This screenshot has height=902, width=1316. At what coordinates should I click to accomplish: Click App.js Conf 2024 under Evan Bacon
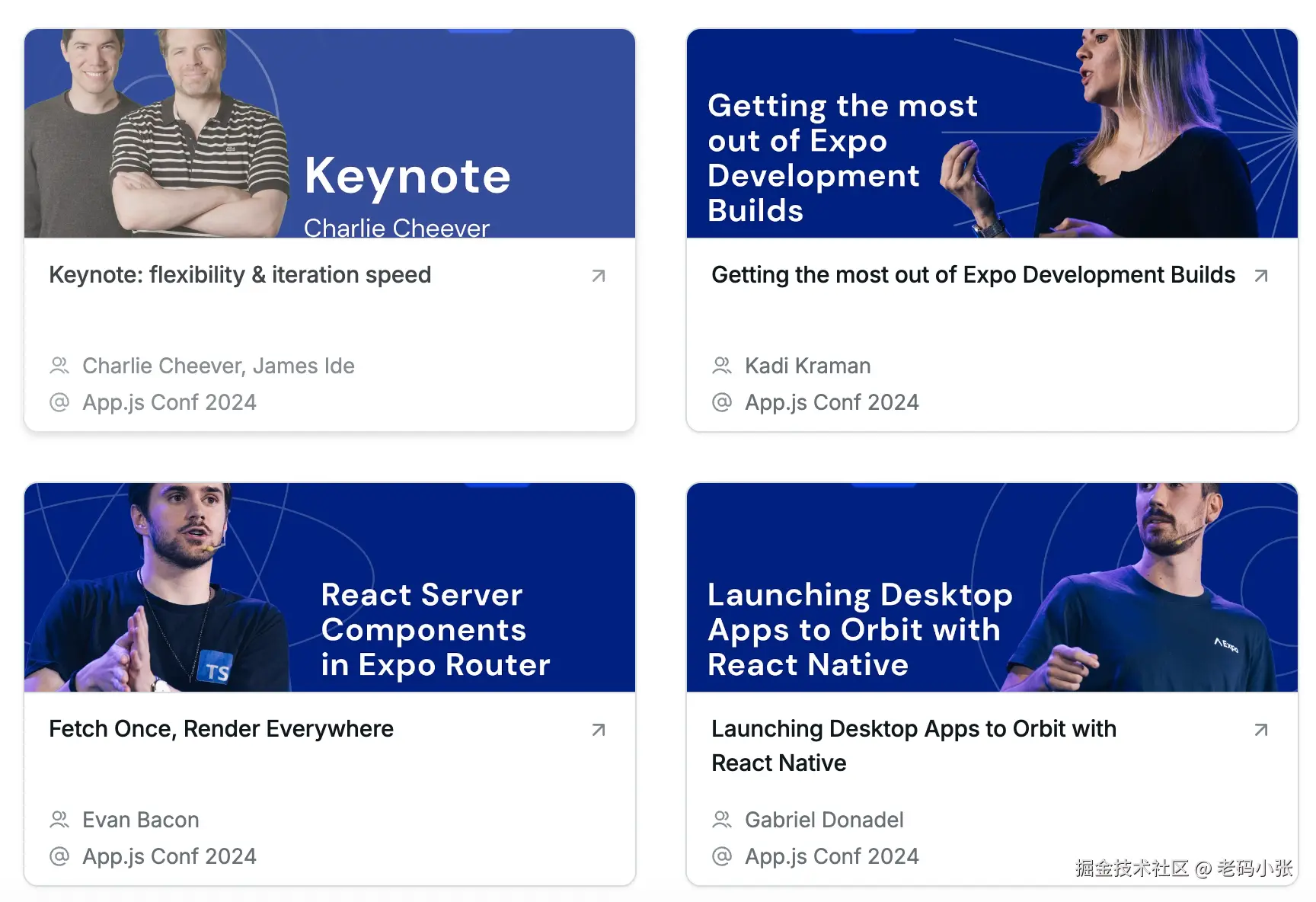[170, 856]
